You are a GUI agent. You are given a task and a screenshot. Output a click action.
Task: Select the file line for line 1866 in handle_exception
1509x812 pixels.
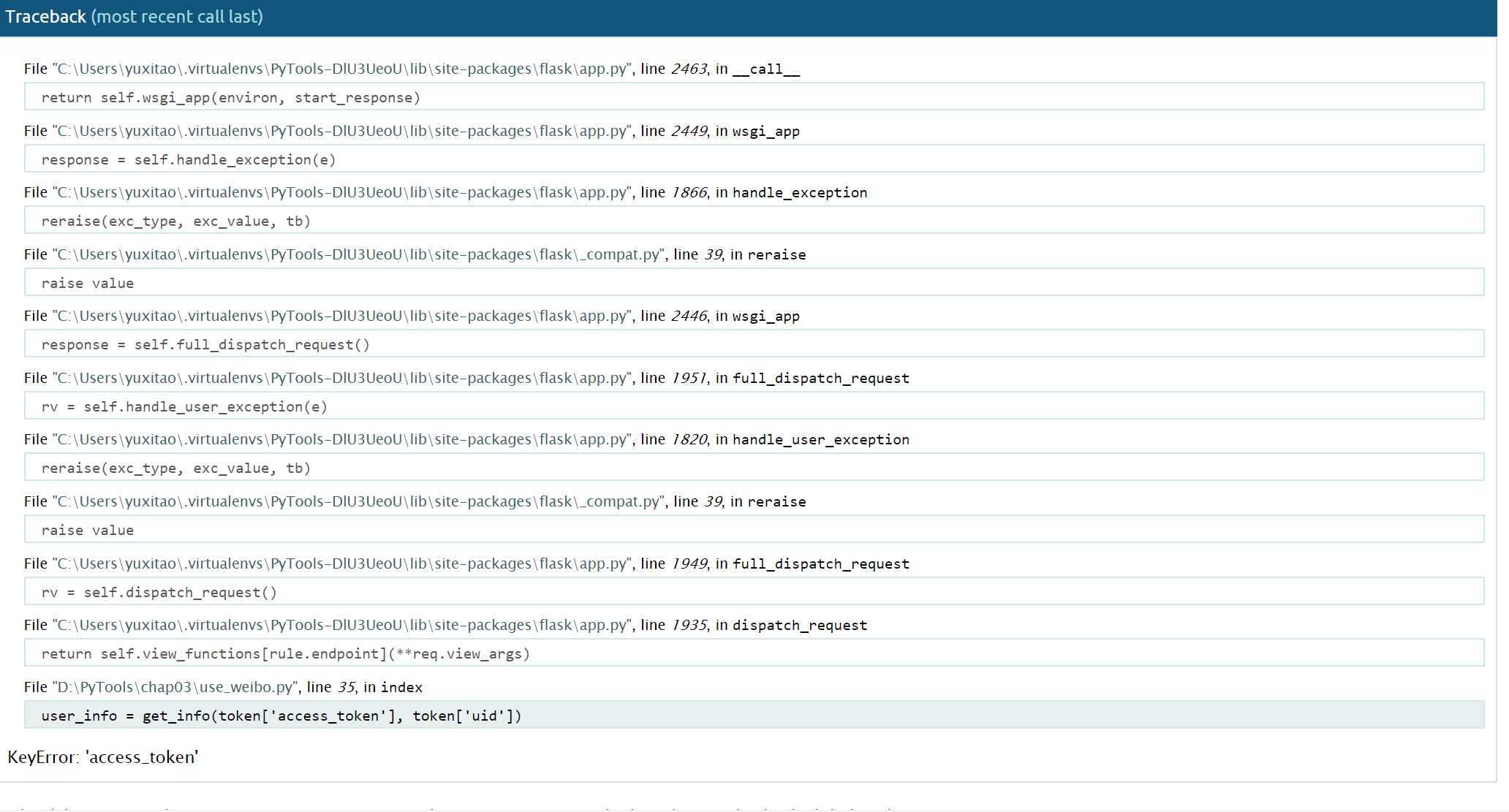pyautogui.click(x=445, y=192)
